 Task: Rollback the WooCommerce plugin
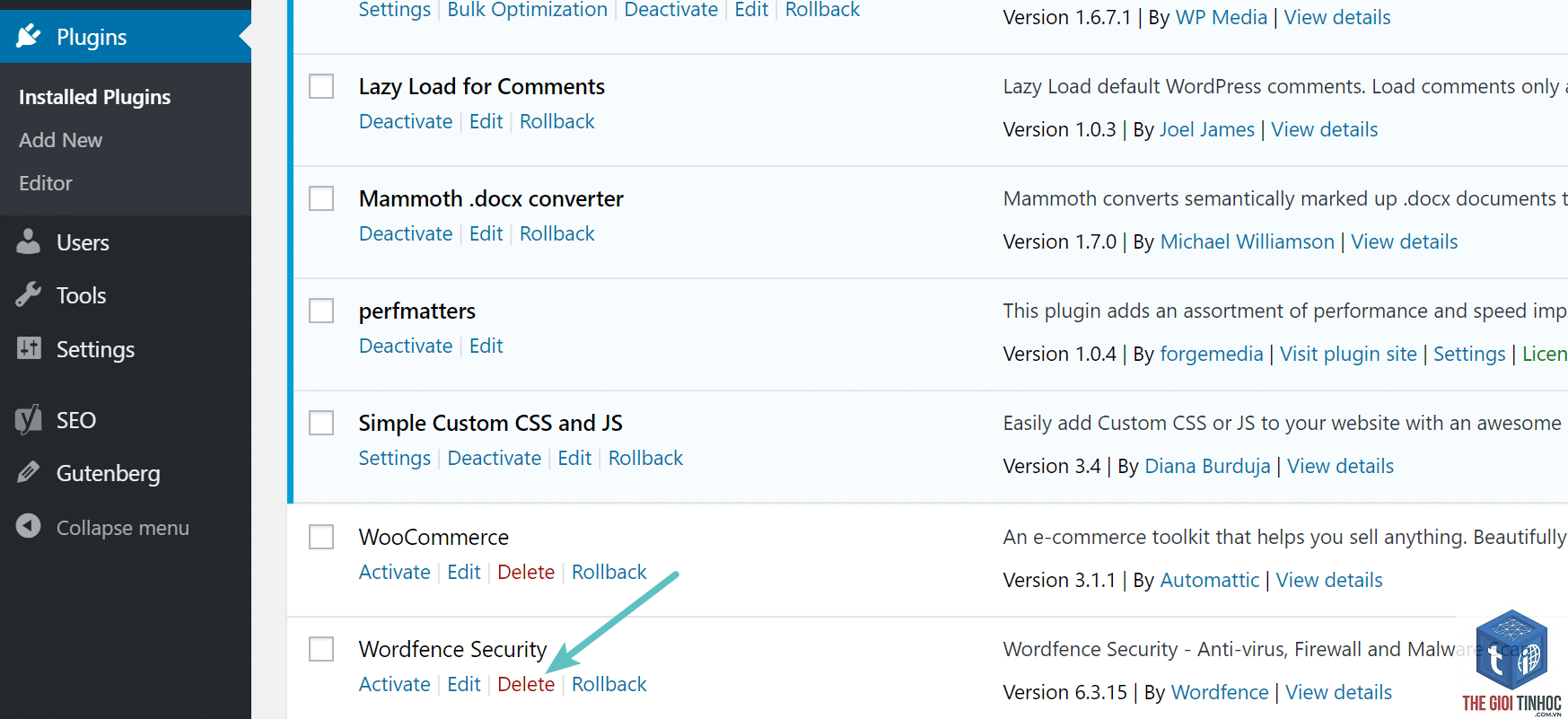coord(609,572)
